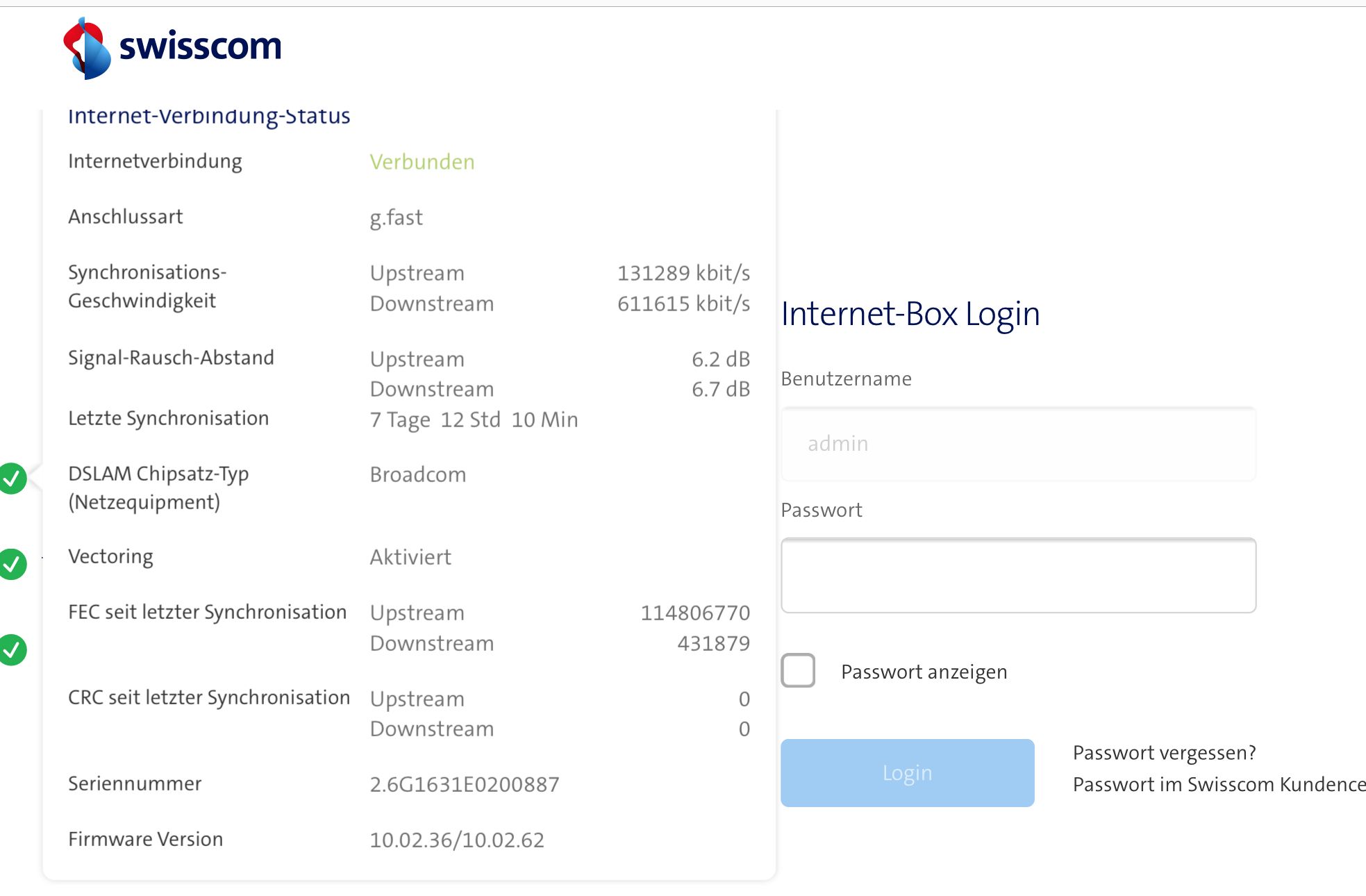This screenshot has height=896, width=1366.
Task: Click the Anschlussart label
Action: (126, 217)
